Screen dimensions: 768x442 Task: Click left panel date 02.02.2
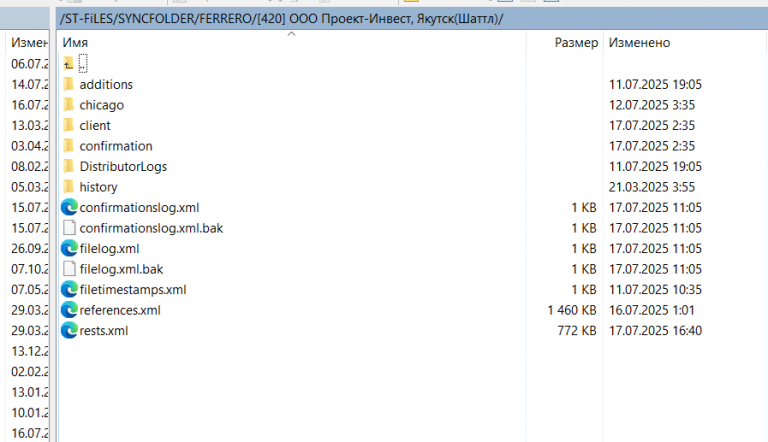pos(30,372)
